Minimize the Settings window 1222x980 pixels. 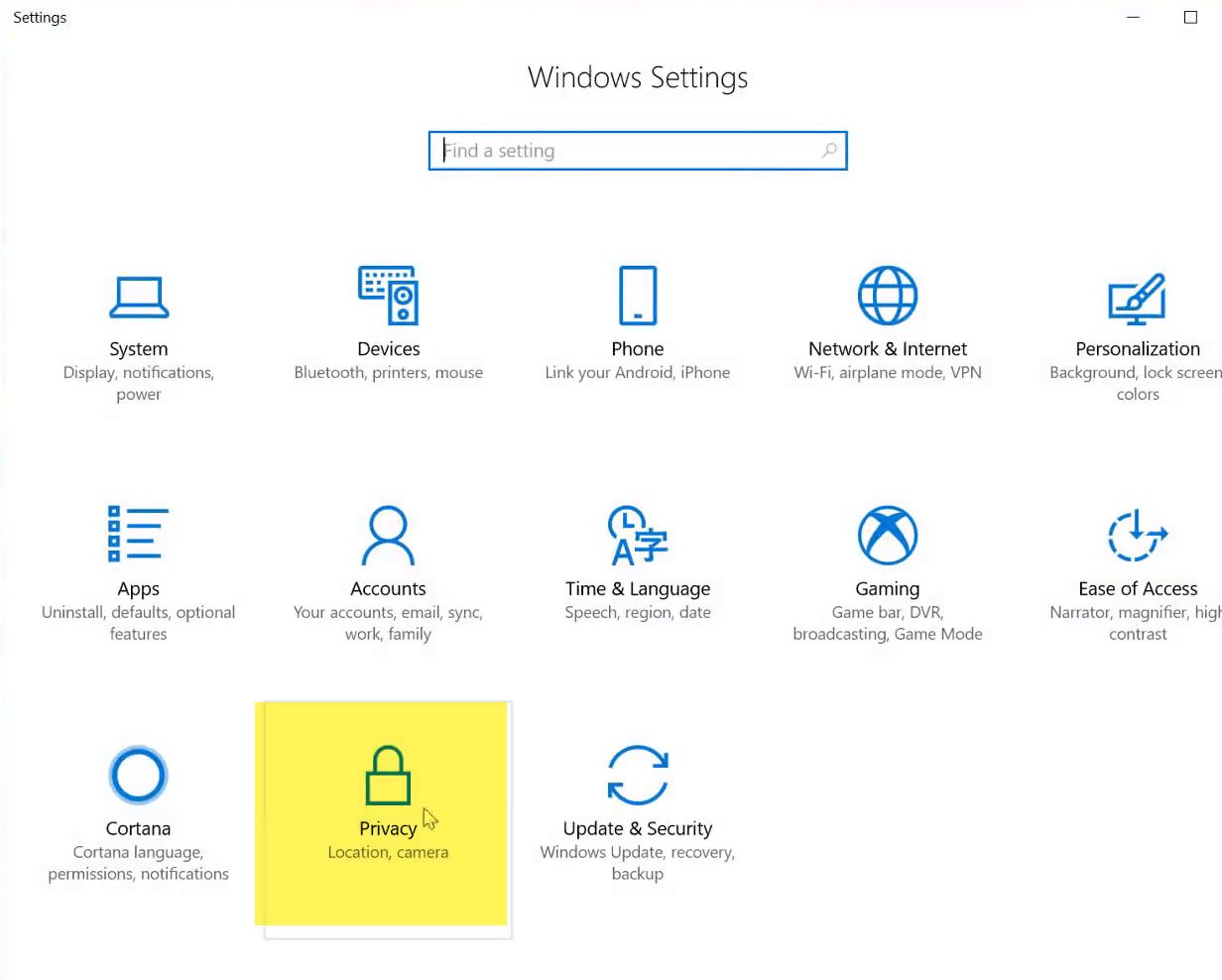click(1133, 17)
